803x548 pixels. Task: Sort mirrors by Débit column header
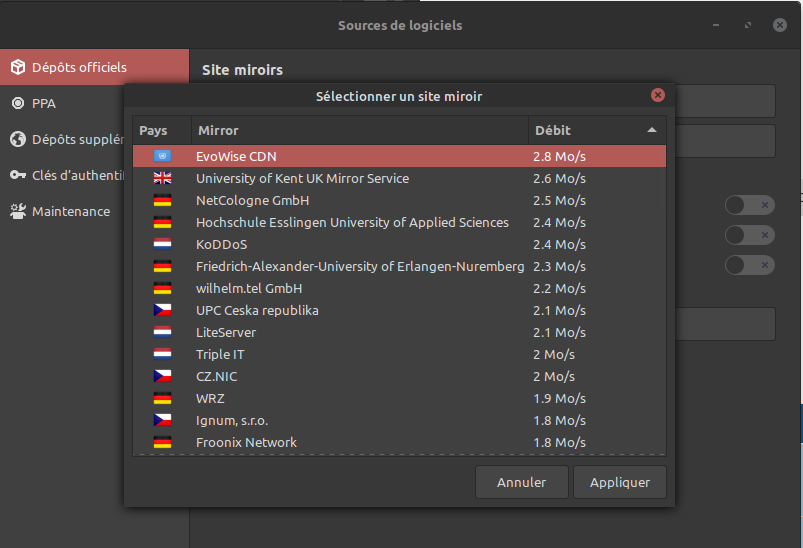pos(597,131)
